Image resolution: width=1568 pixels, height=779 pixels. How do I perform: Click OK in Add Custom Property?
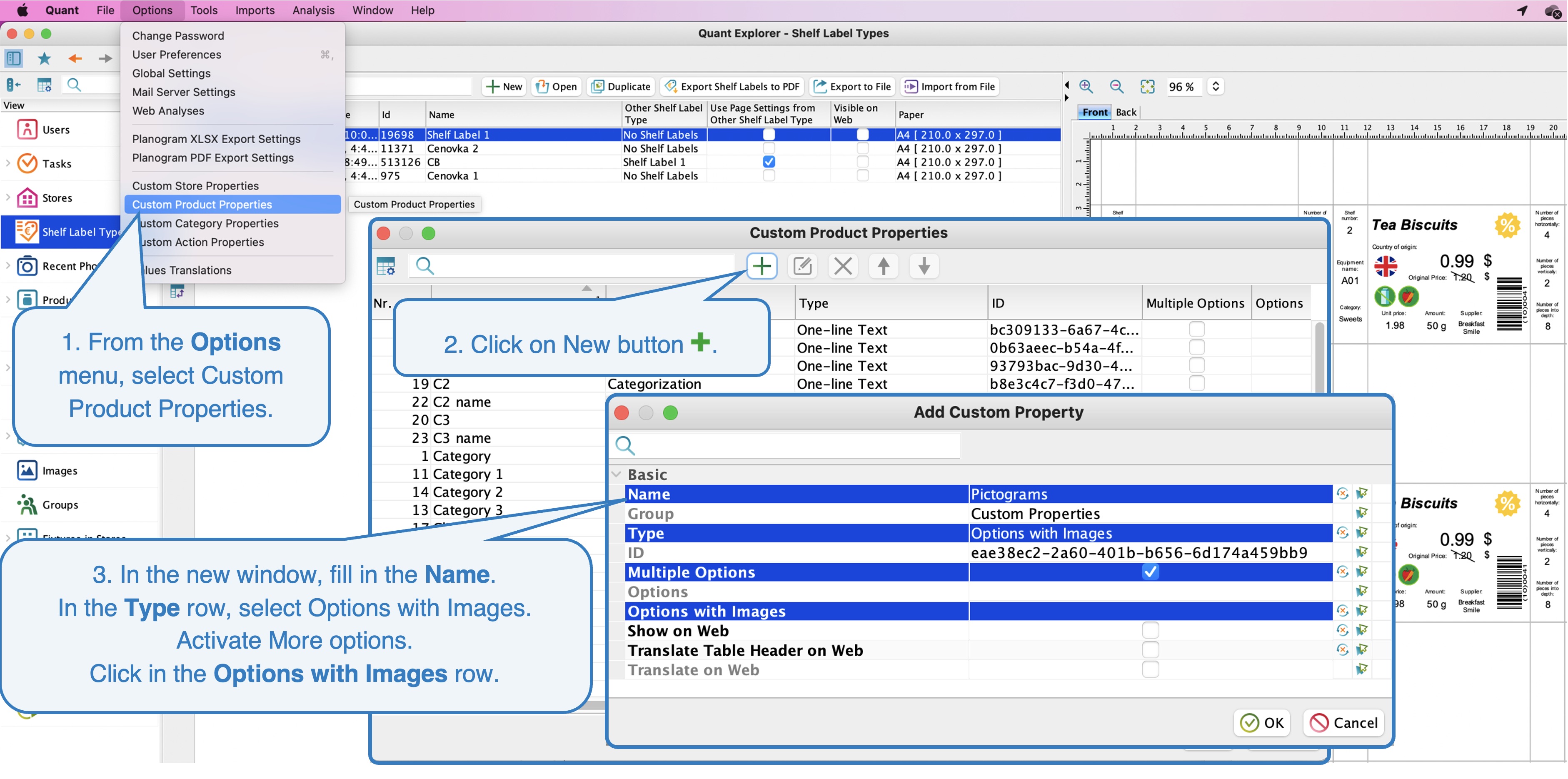(1262, 722)
